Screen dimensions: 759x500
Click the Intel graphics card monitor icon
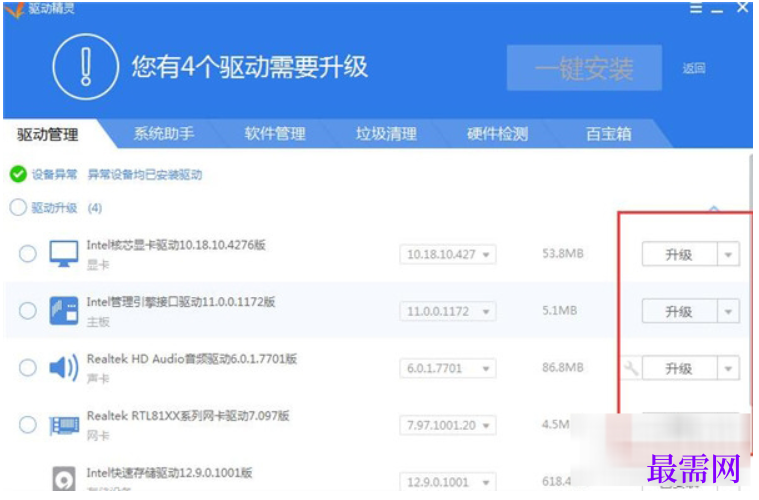[63, 254]
